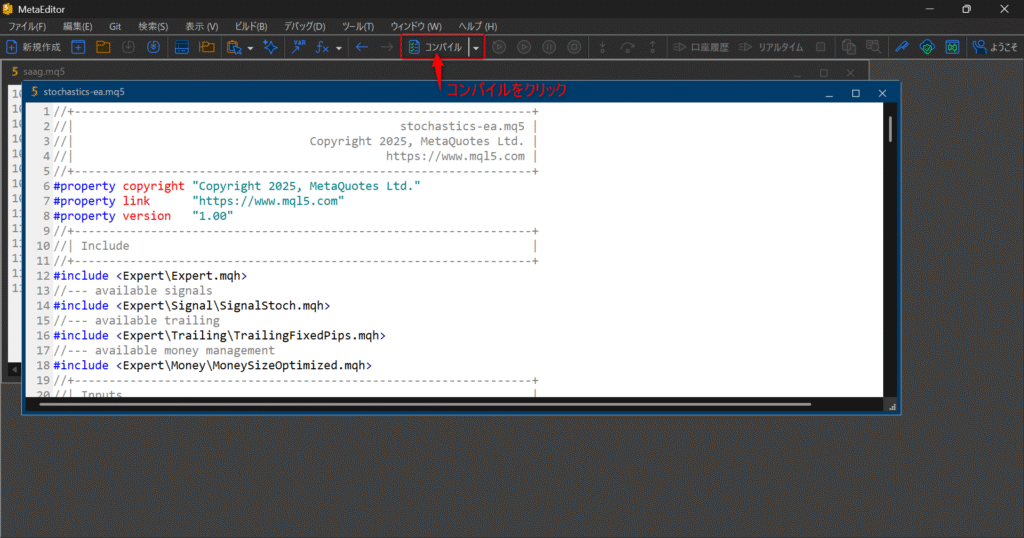Click the "1.00" version string
The image size is (1024, 538).
[213, 216]
